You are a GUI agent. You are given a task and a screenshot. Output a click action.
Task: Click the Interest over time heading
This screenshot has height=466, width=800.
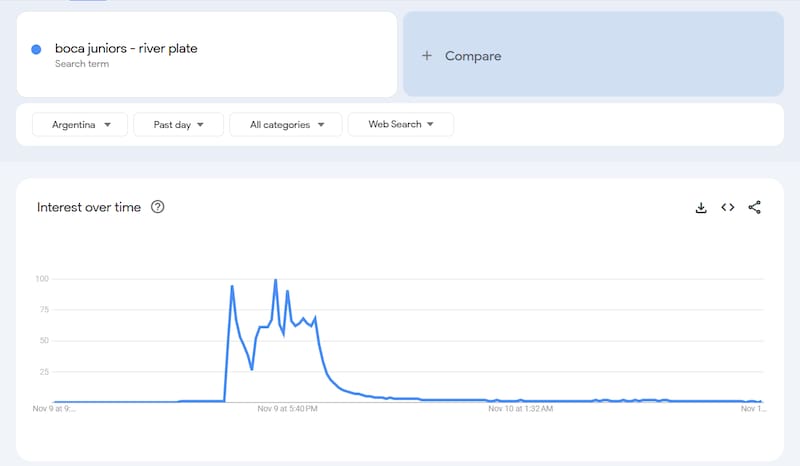coord(89,207)
